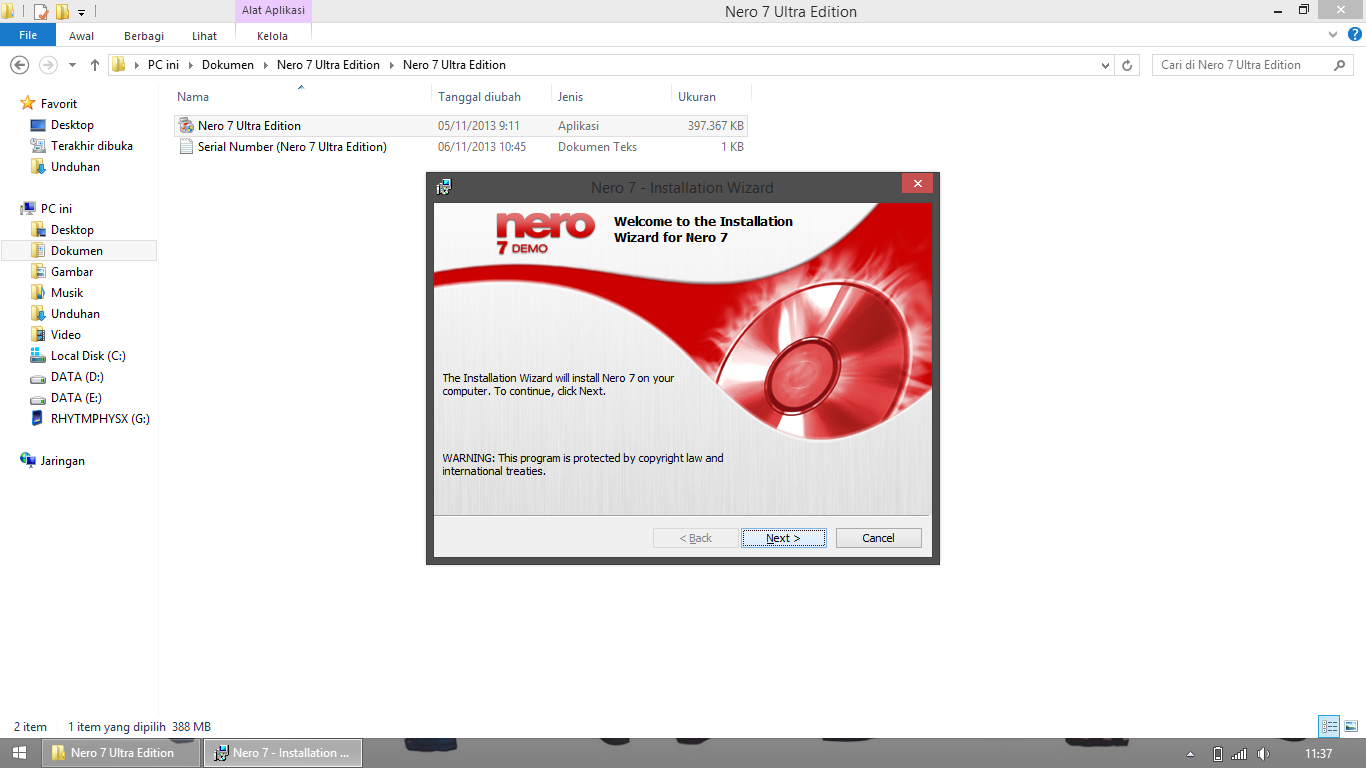Cancel the Nero 7 installation wizard
Image resolution: width=1366 pixels, height=768 pixels.
coord(878,538)
